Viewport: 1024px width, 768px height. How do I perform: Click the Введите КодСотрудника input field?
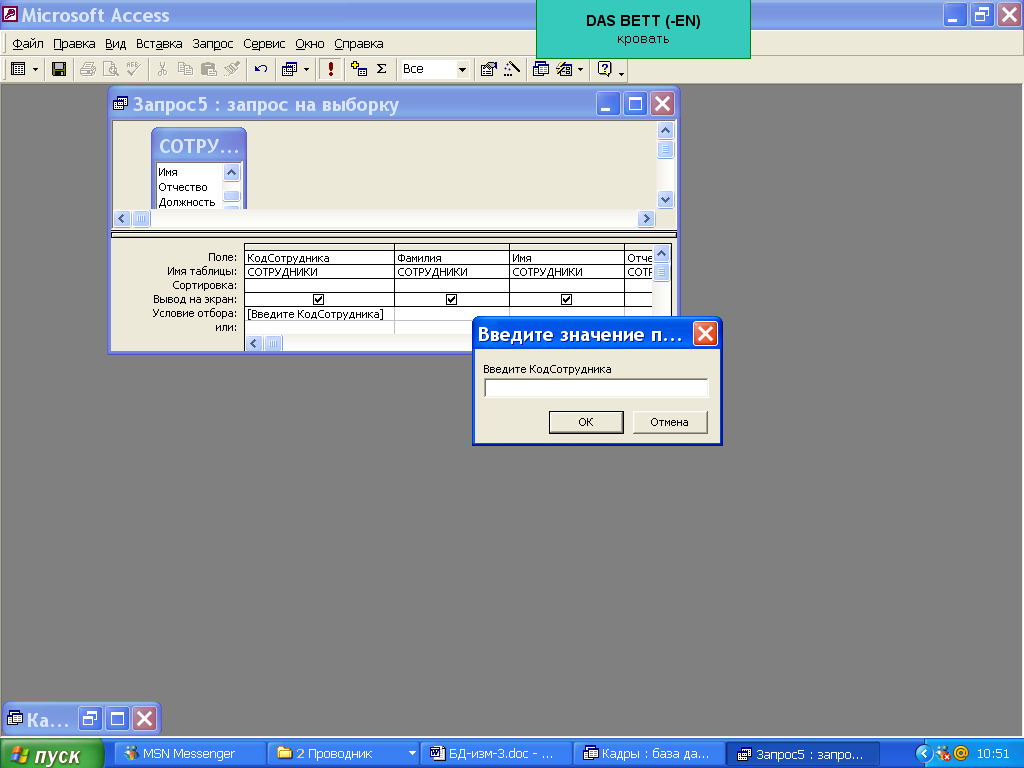coord(596,388)
